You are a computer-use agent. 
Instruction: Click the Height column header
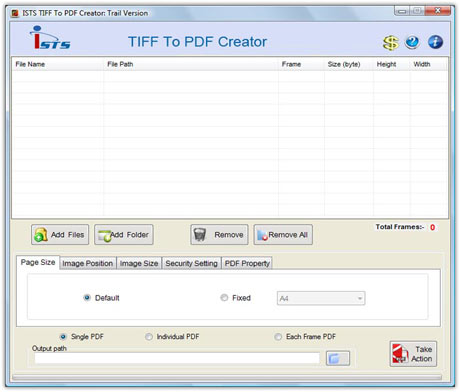(392, 64)
